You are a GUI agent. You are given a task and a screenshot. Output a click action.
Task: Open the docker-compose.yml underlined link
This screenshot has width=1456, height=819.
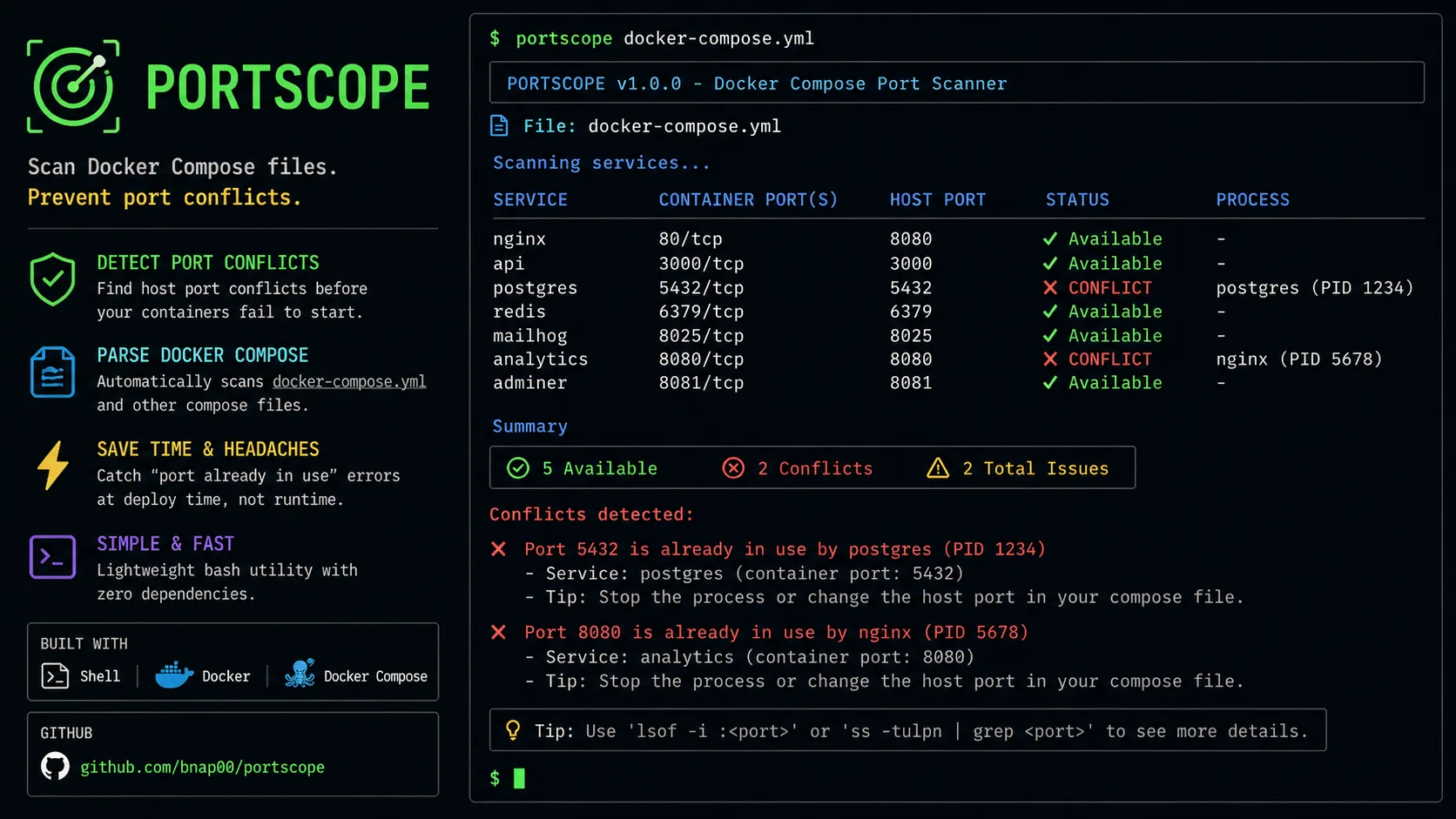point(348,381)
